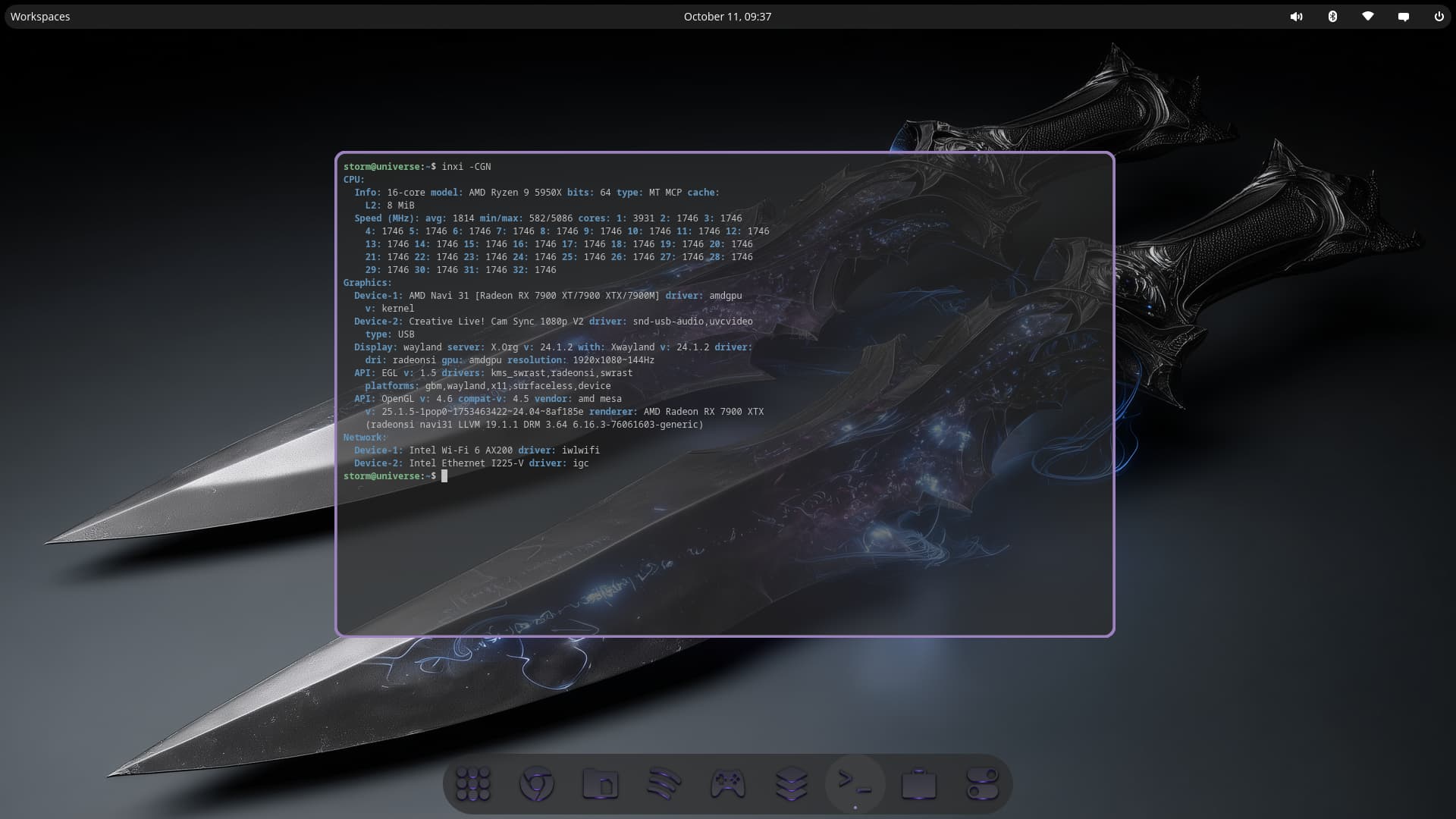Click the 'Graphics:' section heading in terminal

pos(367,283)
